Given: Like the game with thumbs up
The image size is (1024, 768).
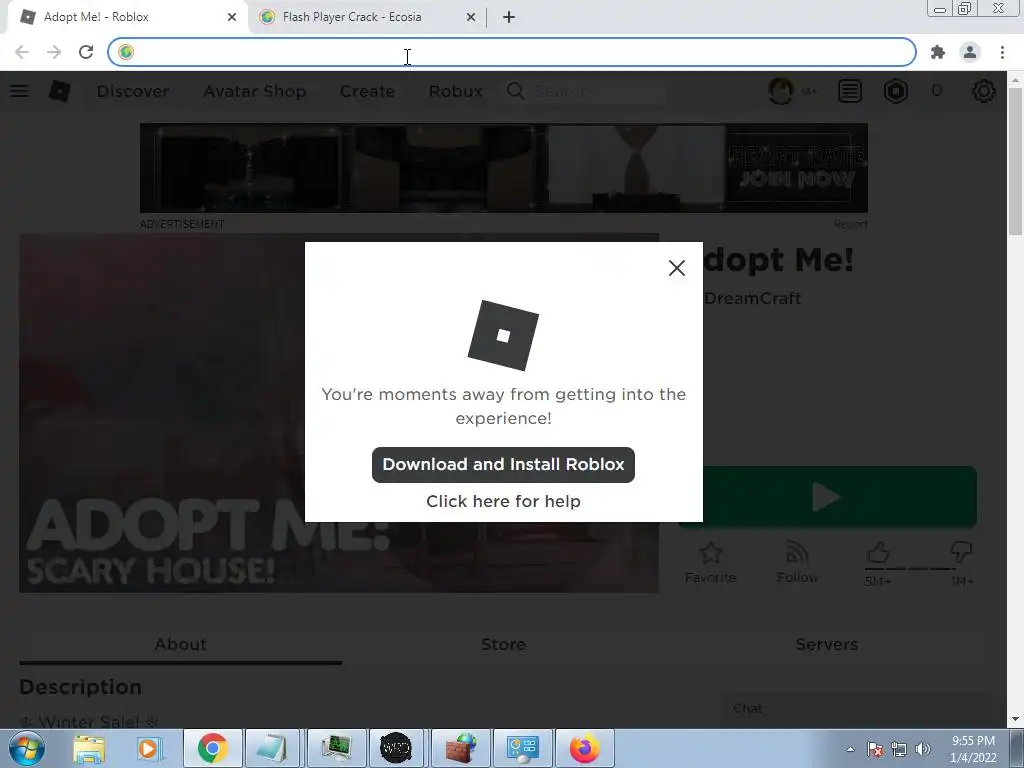Looking at the screenshot, I should point(878,553).
